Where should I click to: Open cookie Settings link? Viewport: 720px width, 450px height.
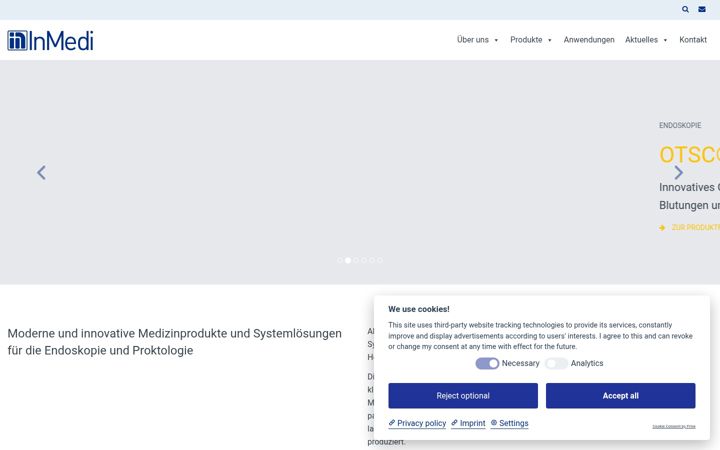click(509, 423)
